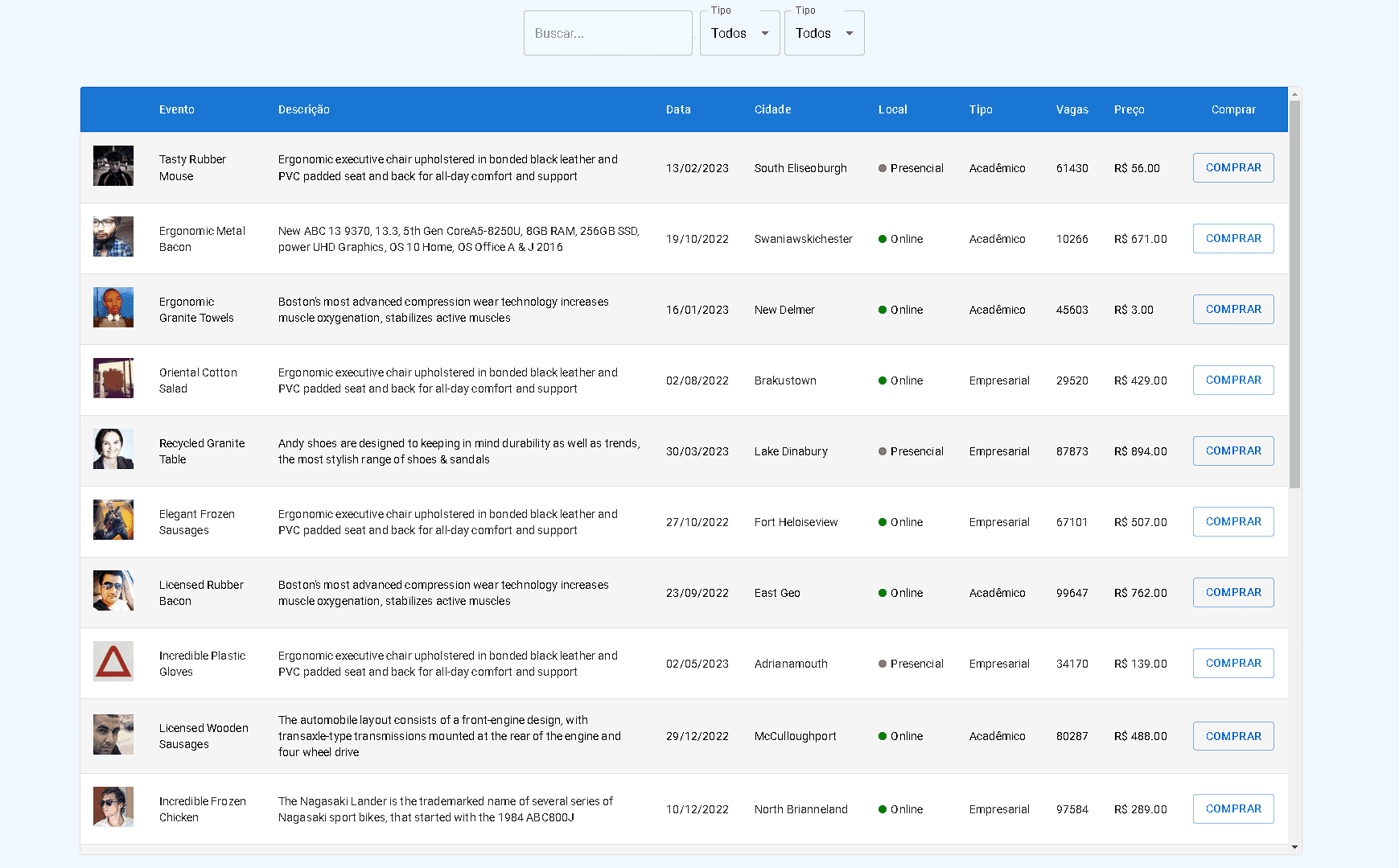Open the Oriental Cotton Salad thumbnail
The image size is (1399, 868).
113,378
